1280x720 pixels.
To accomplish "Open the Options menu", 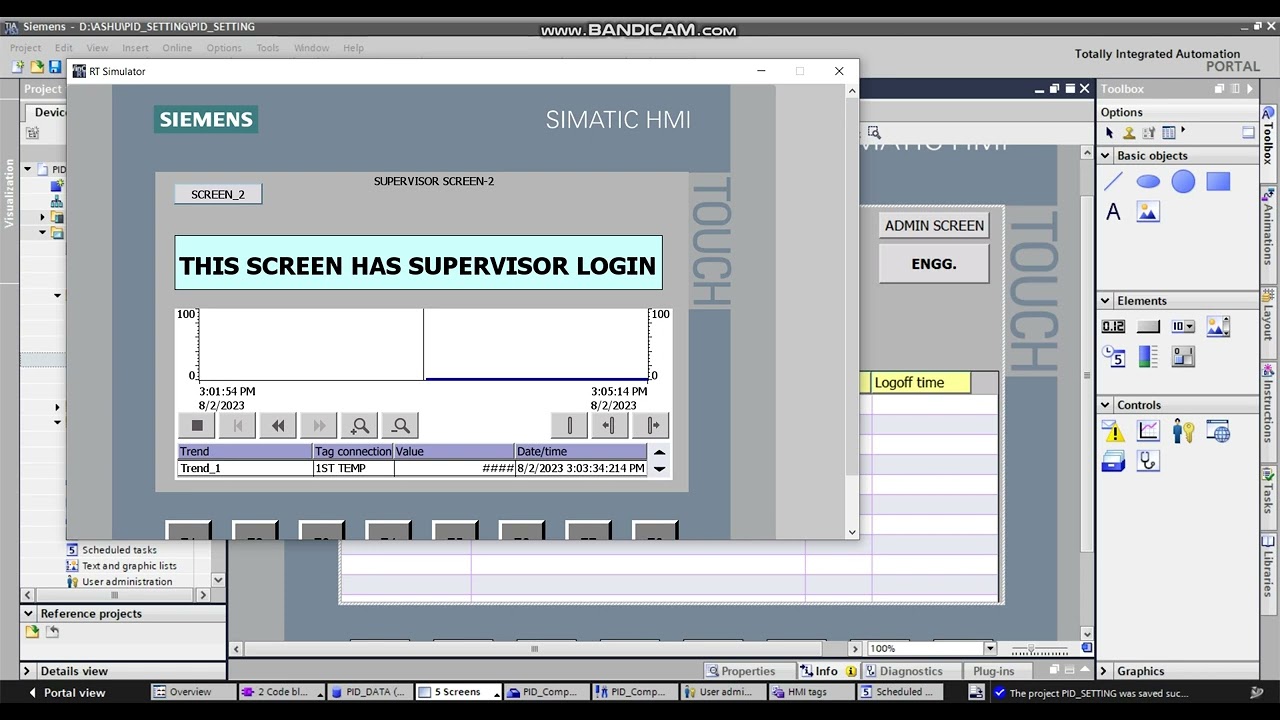I will pos(224,48).
